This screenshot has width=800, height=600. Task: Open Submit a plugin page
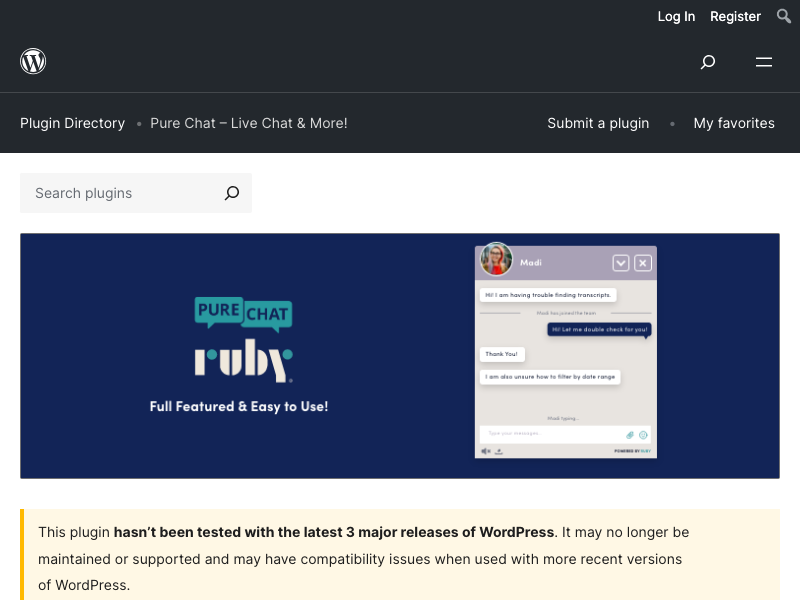(598, 123)
